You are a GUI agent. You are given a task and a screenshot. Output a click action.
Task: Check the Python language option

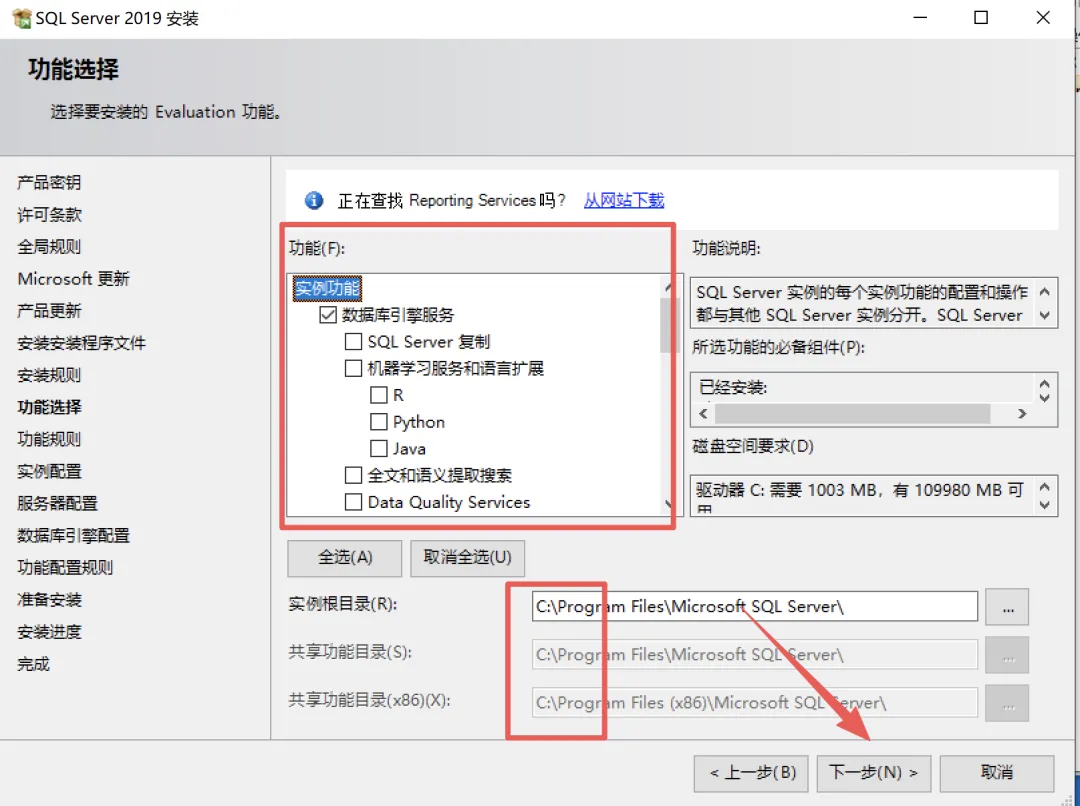(x=379, y=422)
